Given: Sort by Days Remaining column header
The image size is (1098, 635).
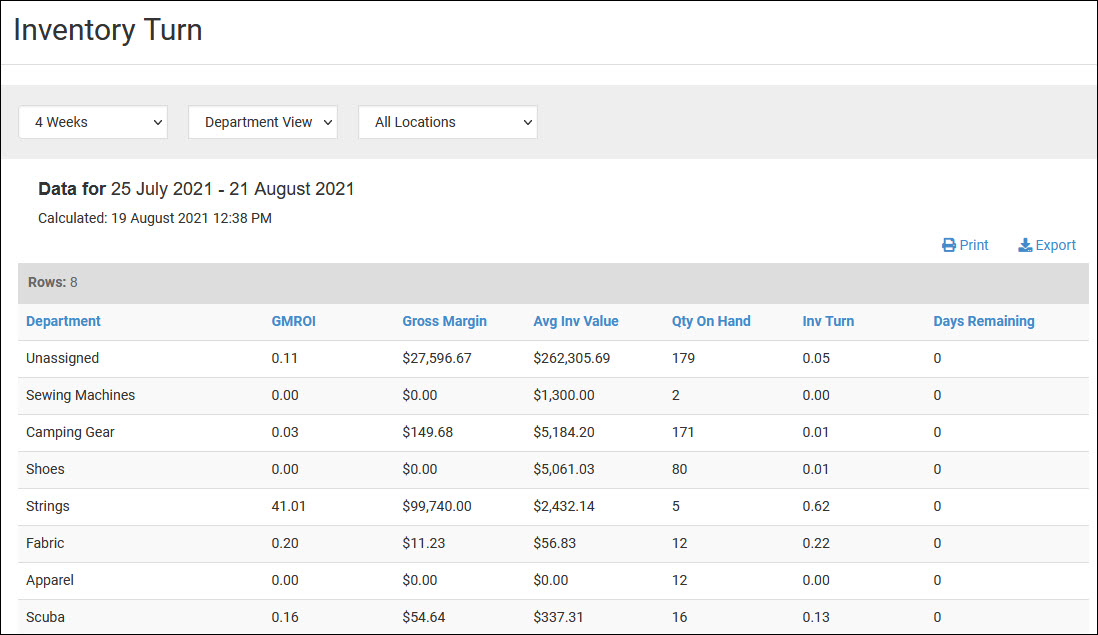Looking at the screenshot, I should [x=984, y=321].
